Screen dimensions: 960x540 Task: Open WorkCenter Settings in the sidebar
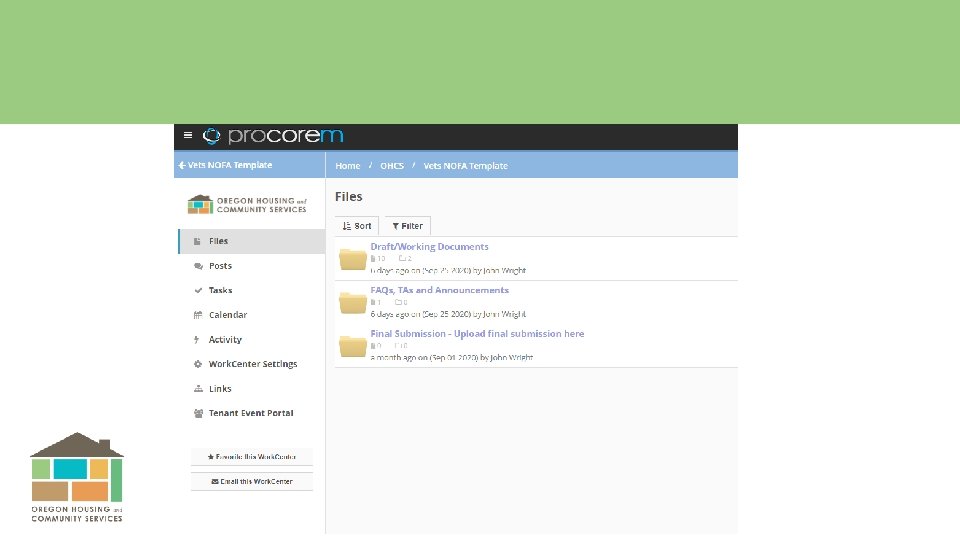click(252, 364)
